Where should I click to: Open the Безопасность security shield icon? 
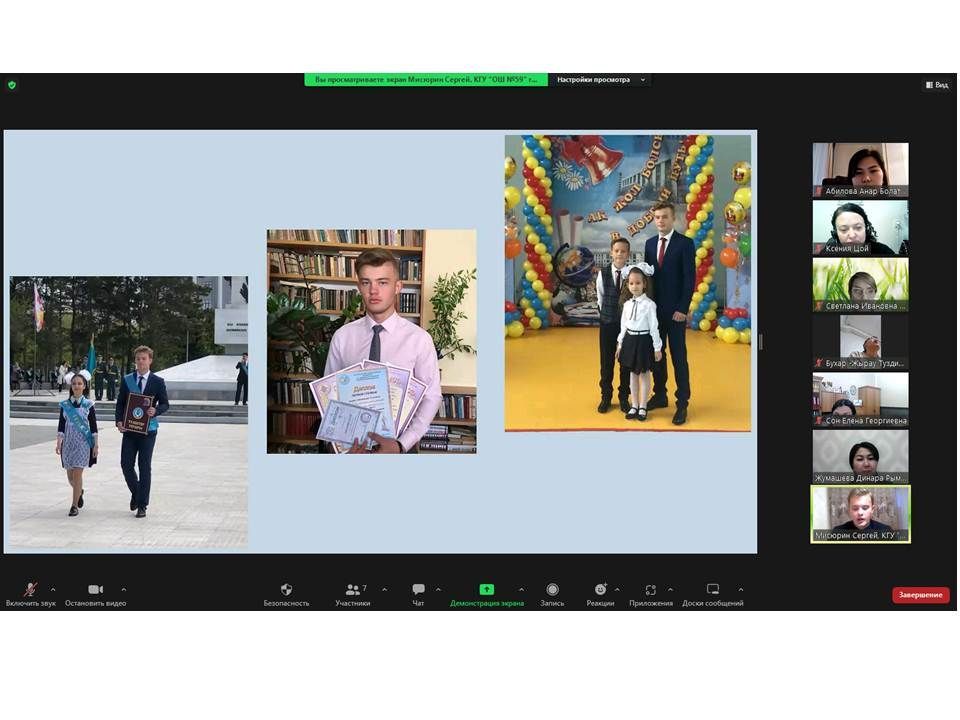[286, 590]
